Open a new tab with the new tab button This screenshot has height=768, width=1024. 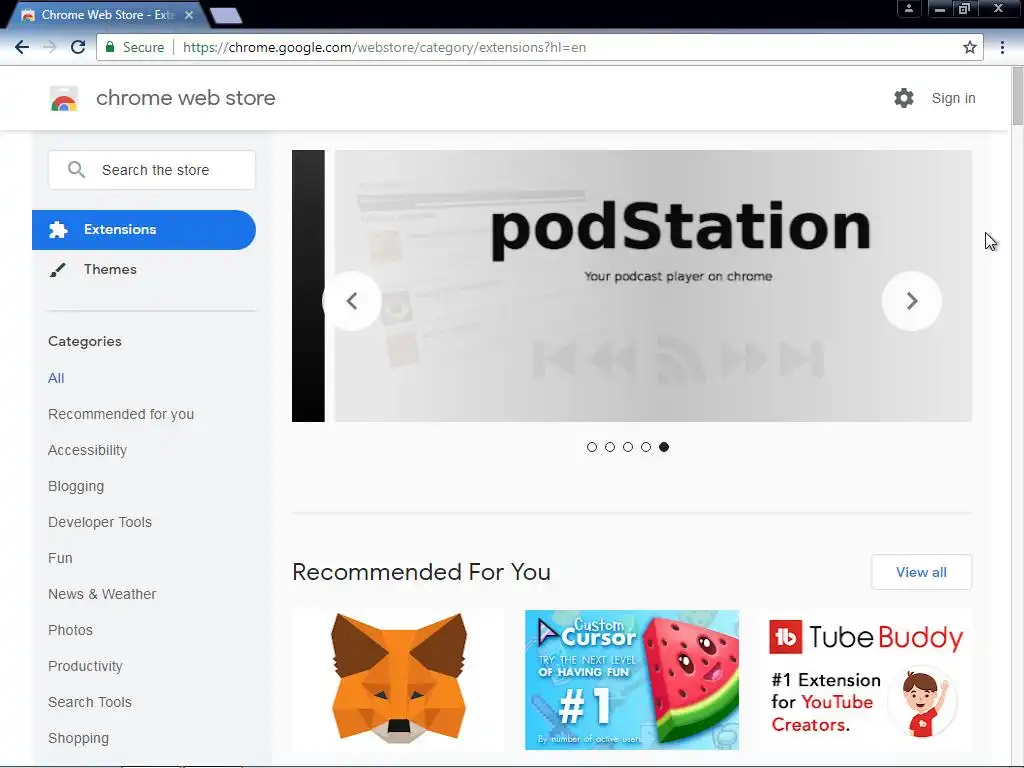(226, 16)
